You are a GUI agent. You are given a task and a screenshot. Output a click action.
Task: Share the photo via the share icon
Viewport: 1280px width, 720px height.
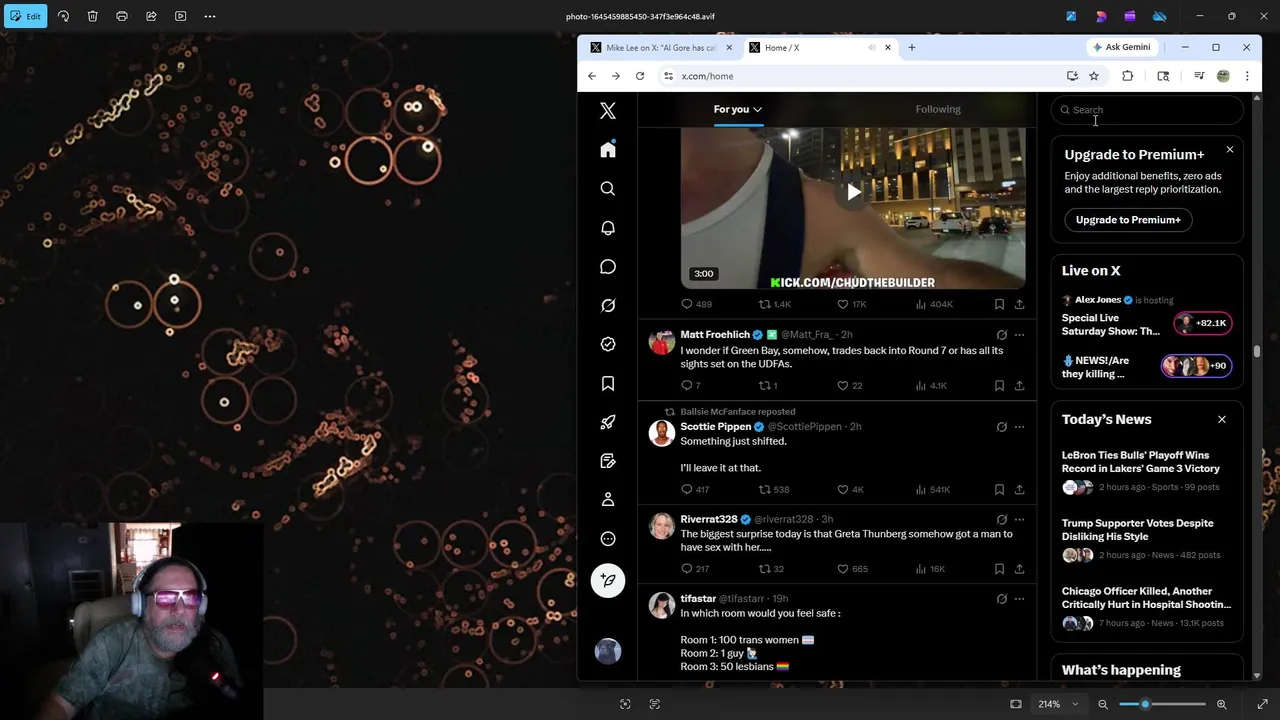[151, 16]
